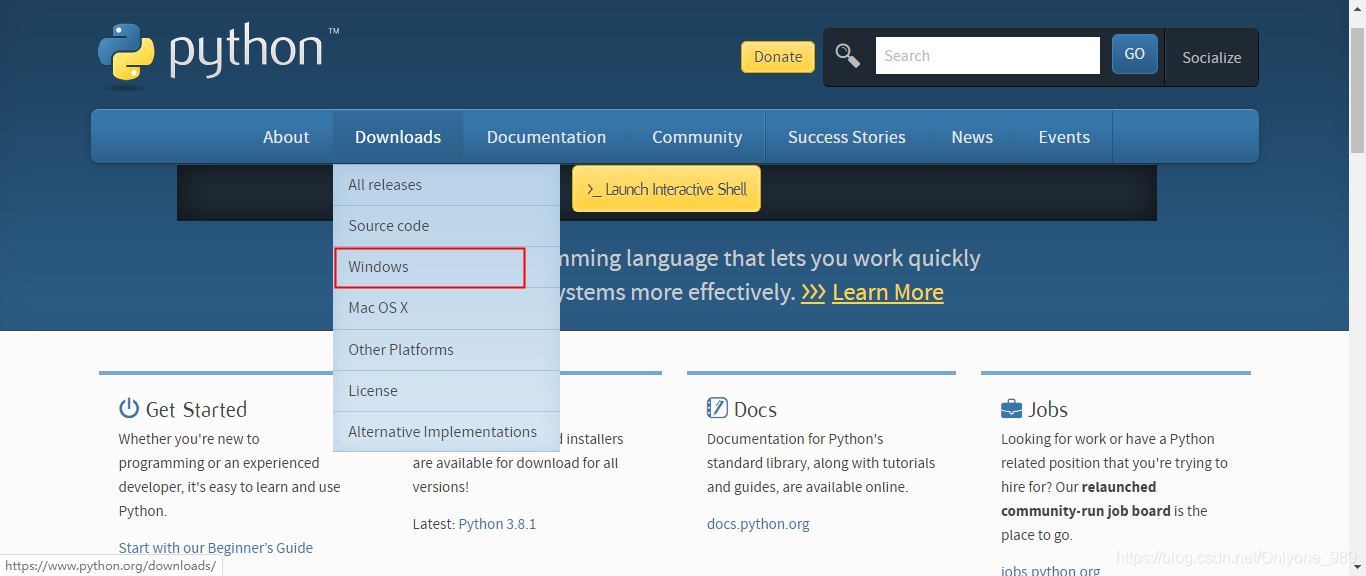Open the Downloads menu

tap(398, 137)
